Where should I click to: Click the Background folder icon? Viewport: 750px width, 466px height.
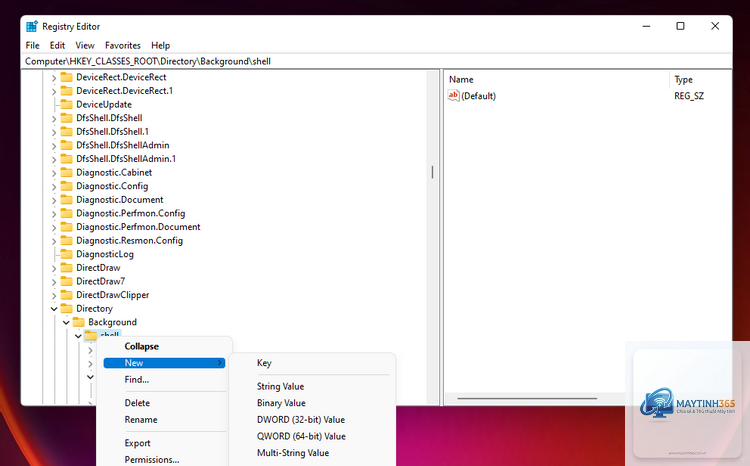(78, 322)
